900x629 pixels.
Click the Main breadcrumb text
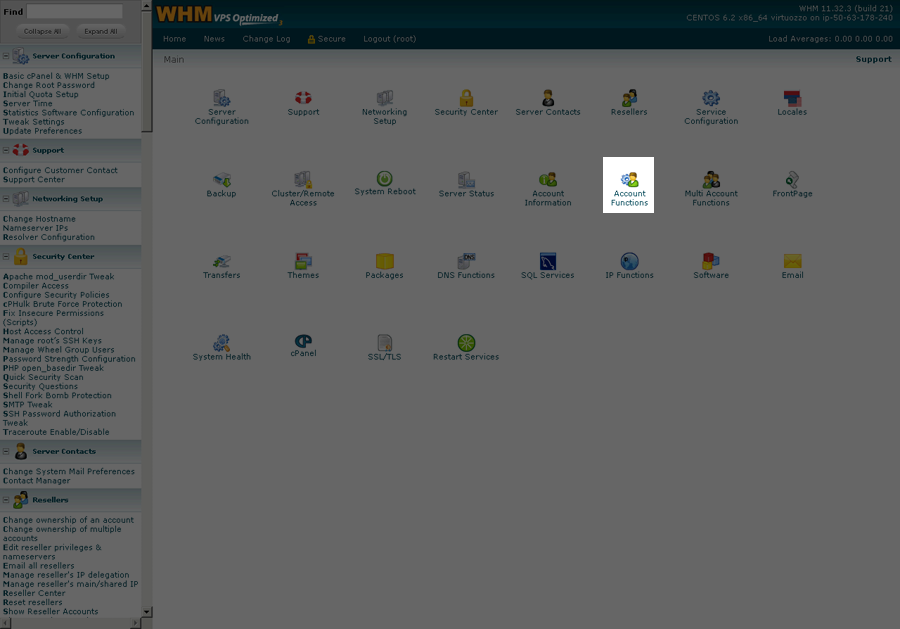[x=173, y=59]
